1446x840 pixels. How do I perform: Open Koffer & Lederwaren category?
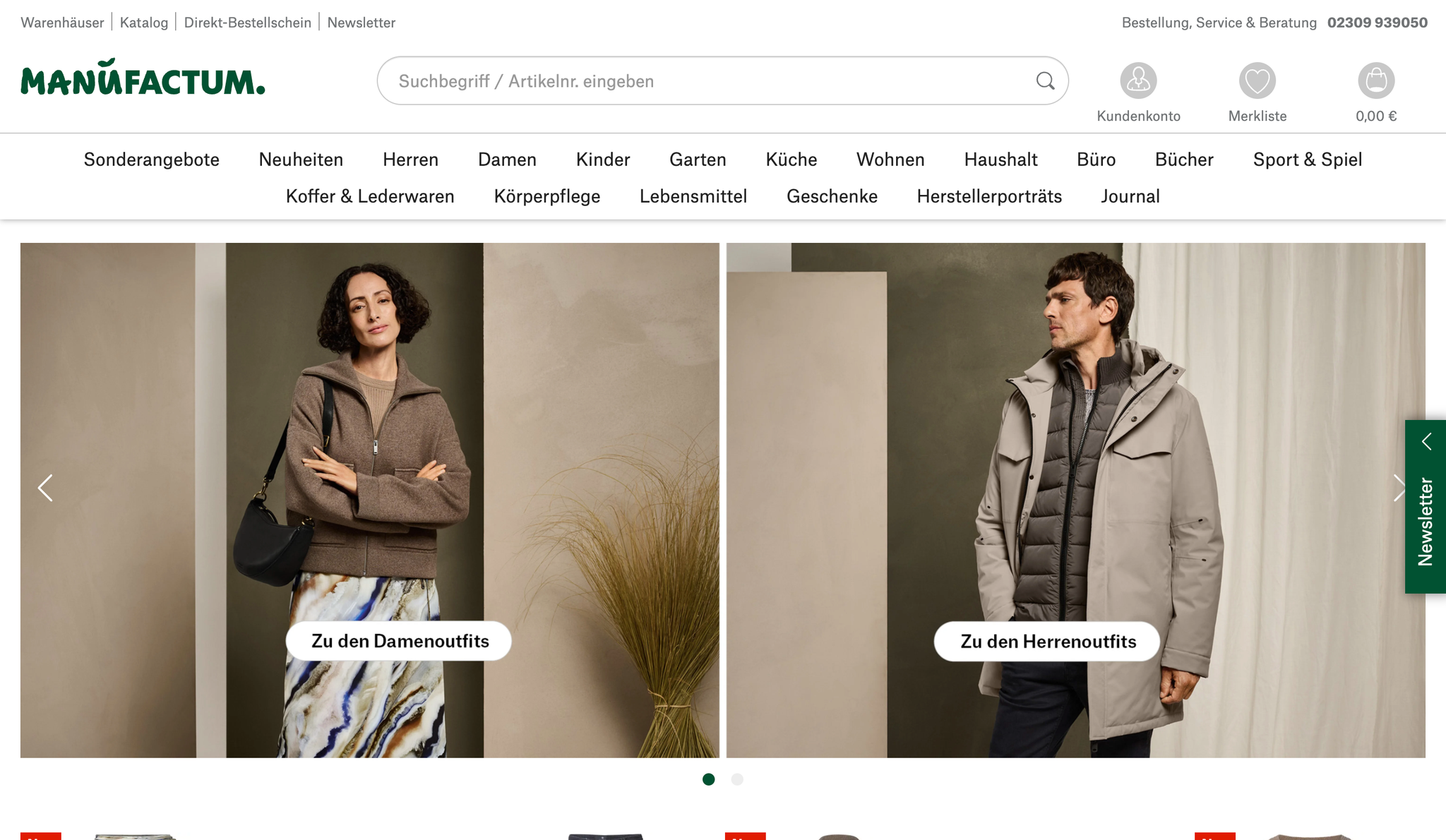370,196
